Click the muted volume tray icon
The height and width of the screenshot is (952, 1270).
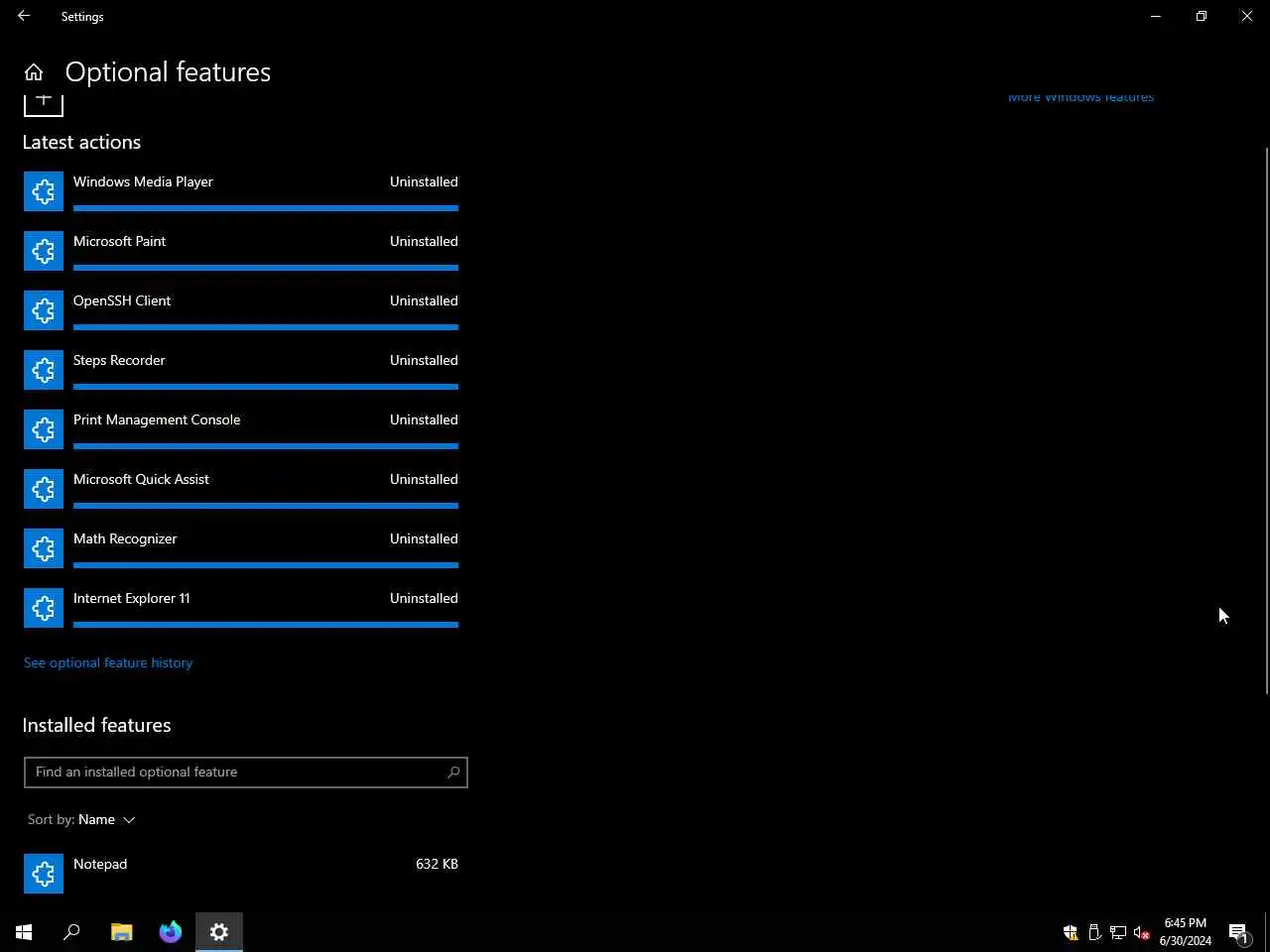tap(1142, 932)
